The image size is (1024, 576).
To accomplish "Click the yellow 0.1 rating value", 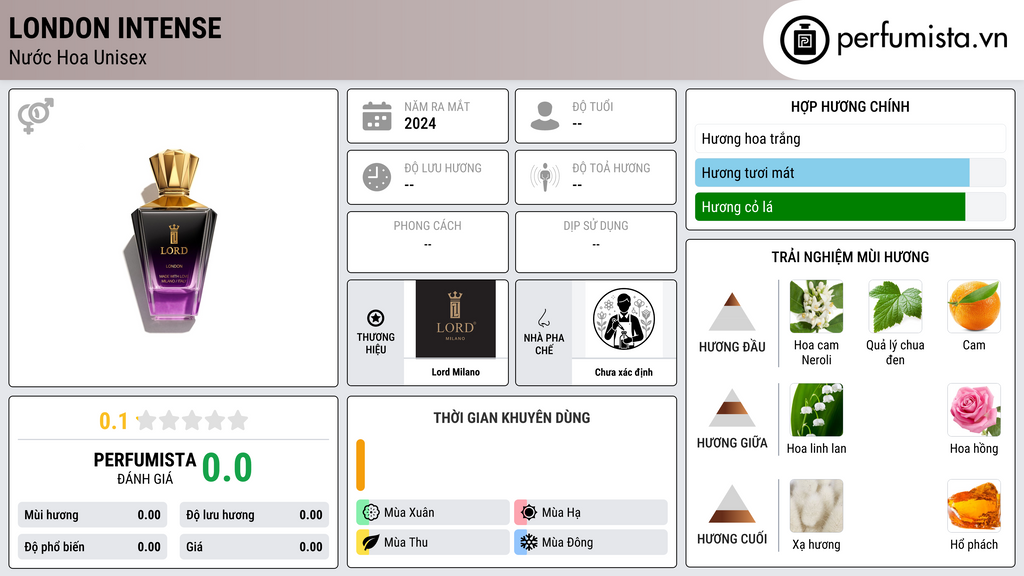I will (114, 421).
